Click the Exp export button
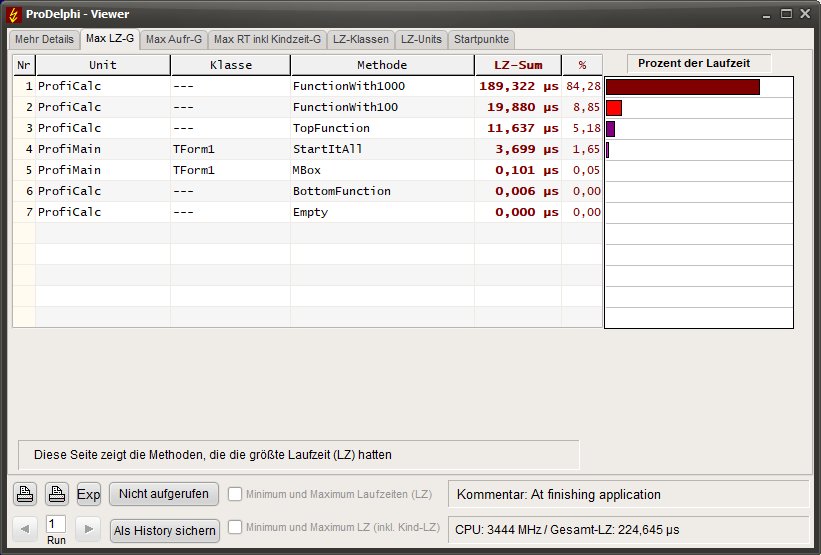The height and width of the screenshot is (555, 821). click(x=88, y=494)
